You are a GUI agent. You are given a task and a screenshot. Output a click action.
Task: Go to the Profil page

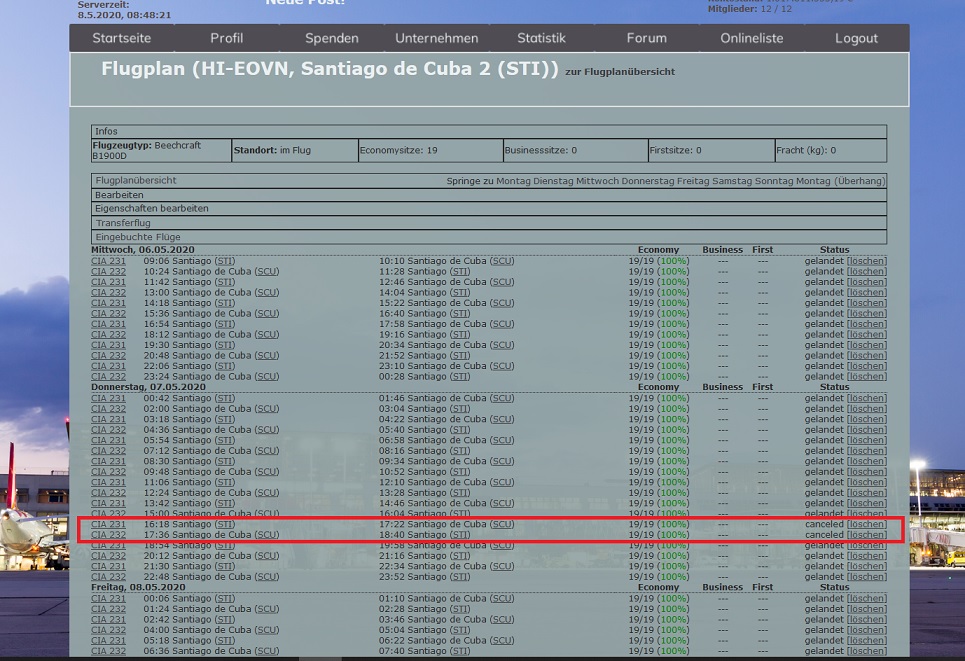pyautogui.click(x=227, y=38)
